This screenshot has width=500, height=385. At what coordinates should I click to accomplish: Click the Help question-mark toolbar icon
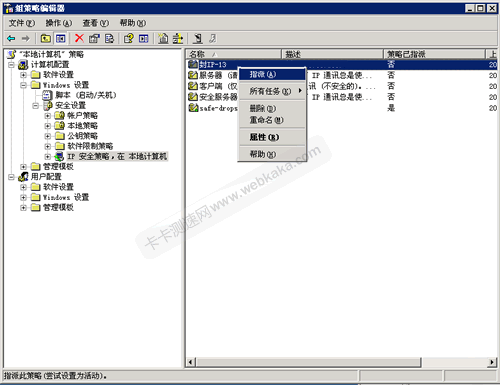(x=128, y=39)
